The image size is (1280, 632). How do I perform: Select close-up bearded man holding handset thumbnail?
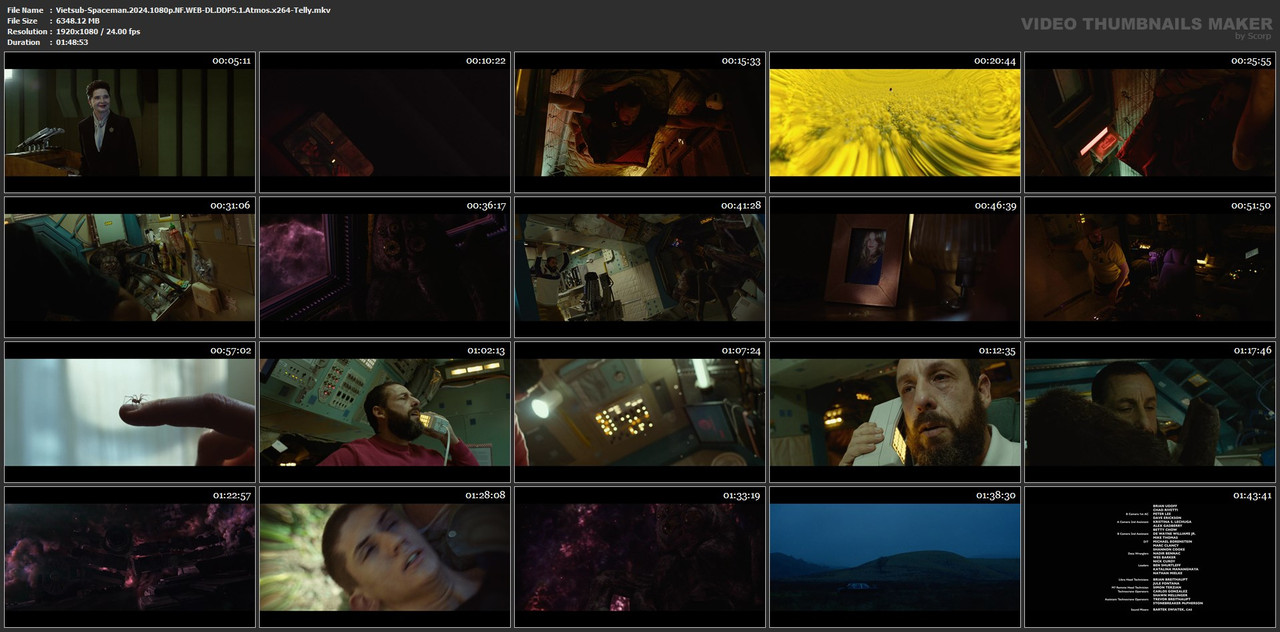(x=895, y=412)
